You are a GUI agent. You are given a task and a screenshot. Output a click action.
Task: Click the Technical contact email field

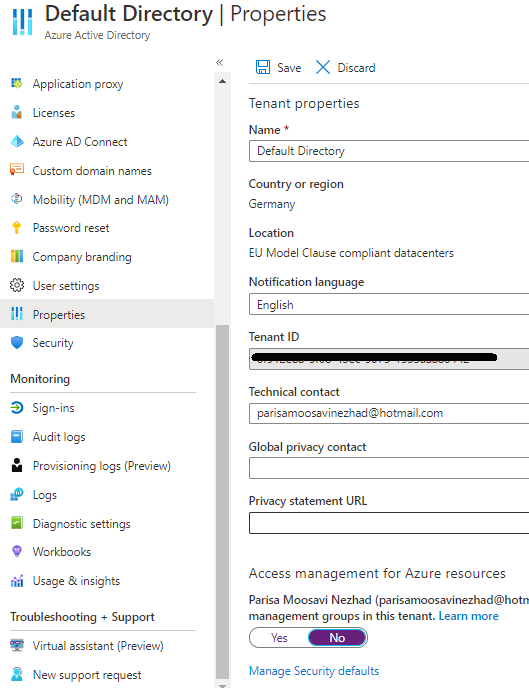pos(389,413)
